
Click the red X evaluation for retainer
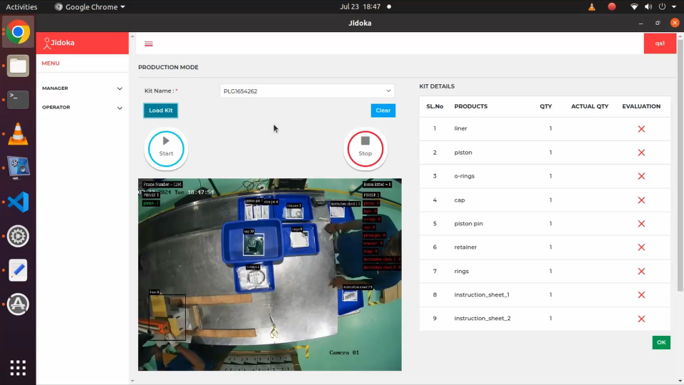(641, 247)
